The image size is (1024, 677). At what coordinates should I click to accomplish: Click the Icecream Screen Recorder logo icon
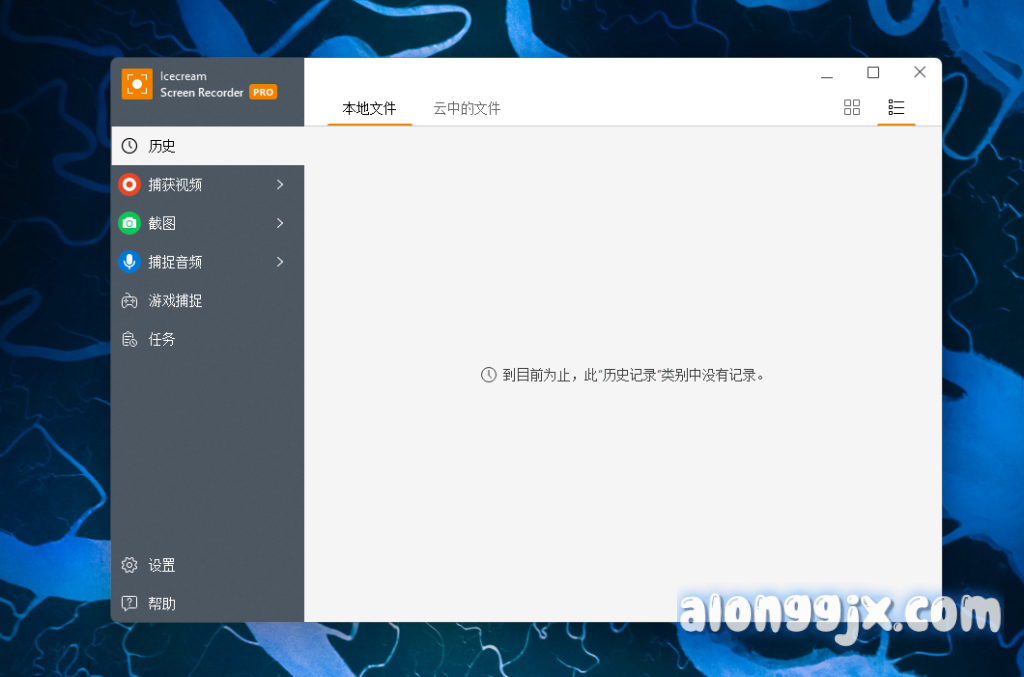click(x=137, y=84)
